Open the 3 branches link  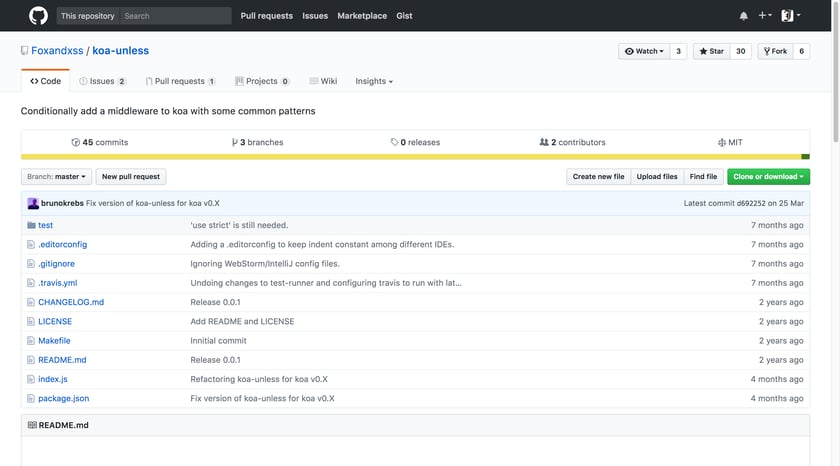(257, 142)
